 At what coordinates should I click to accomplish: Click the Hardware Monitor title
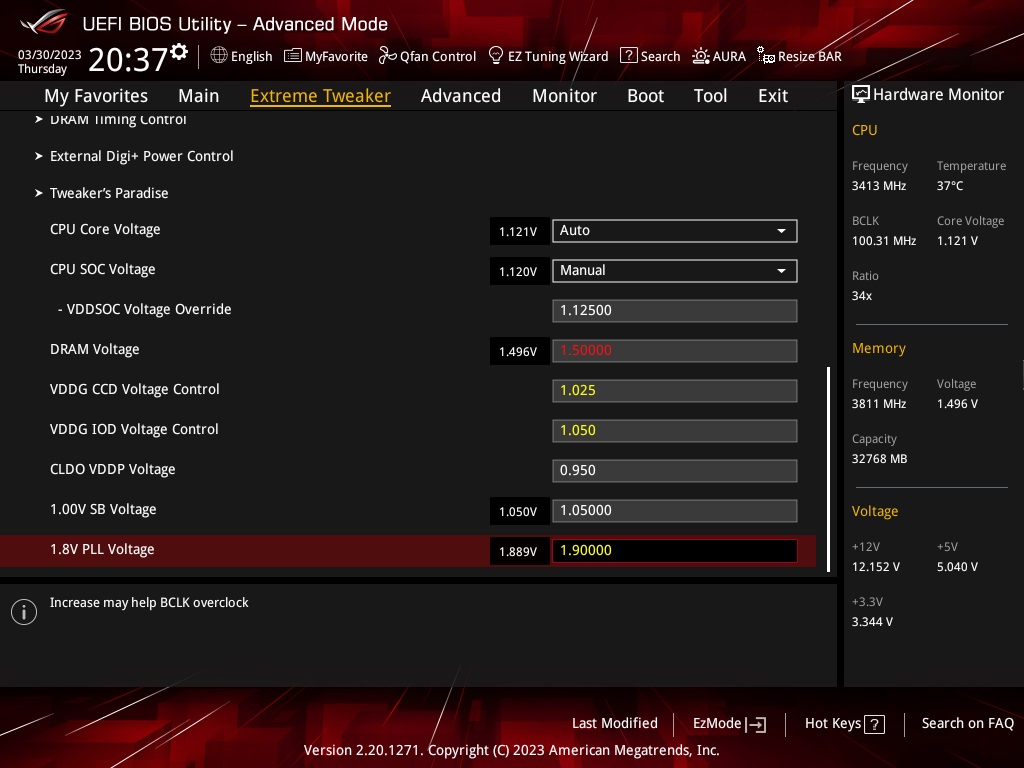pos(938,94)
